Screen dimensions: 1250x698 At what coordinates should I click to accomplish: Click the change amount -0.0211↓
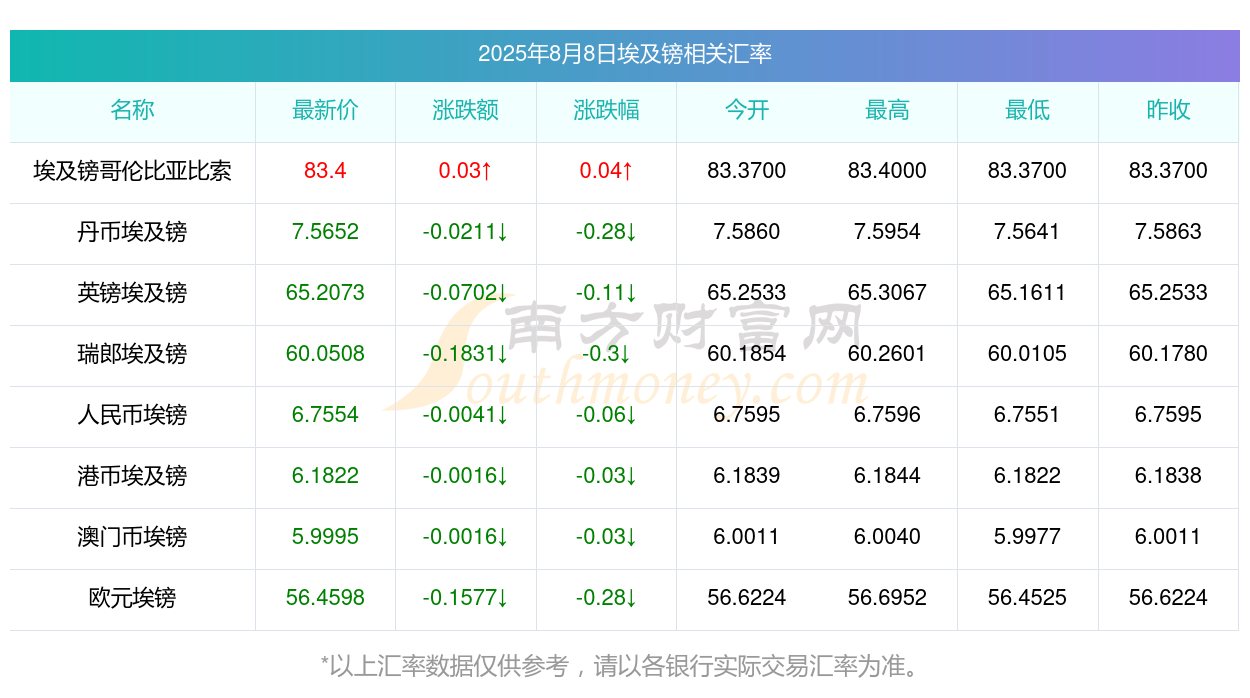click(466, 232)
